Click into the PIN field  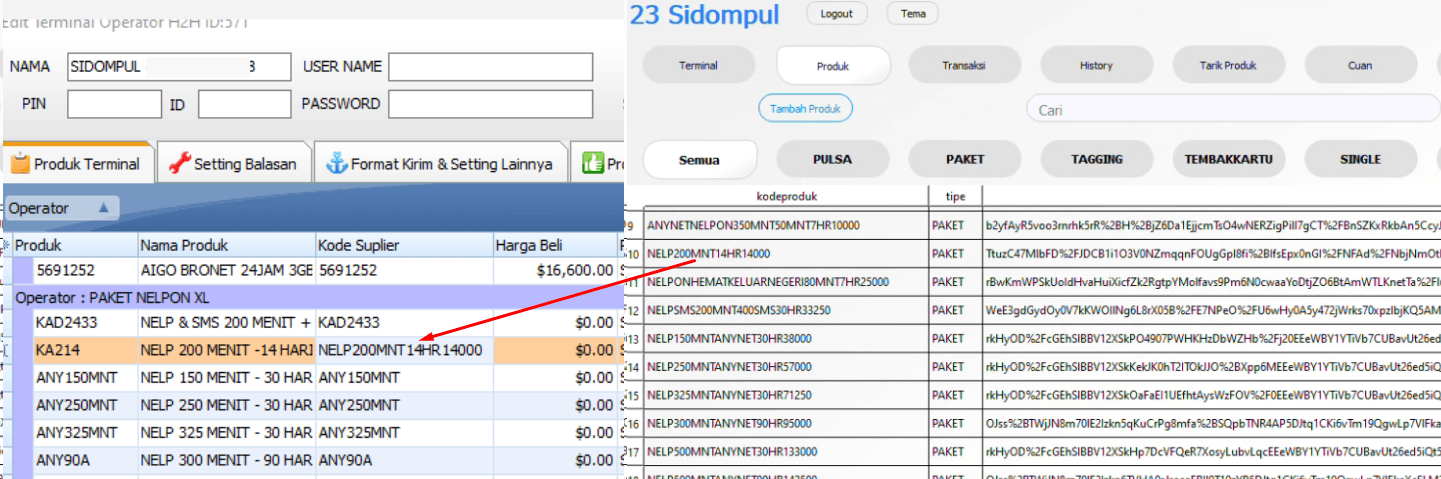point(114,104)
